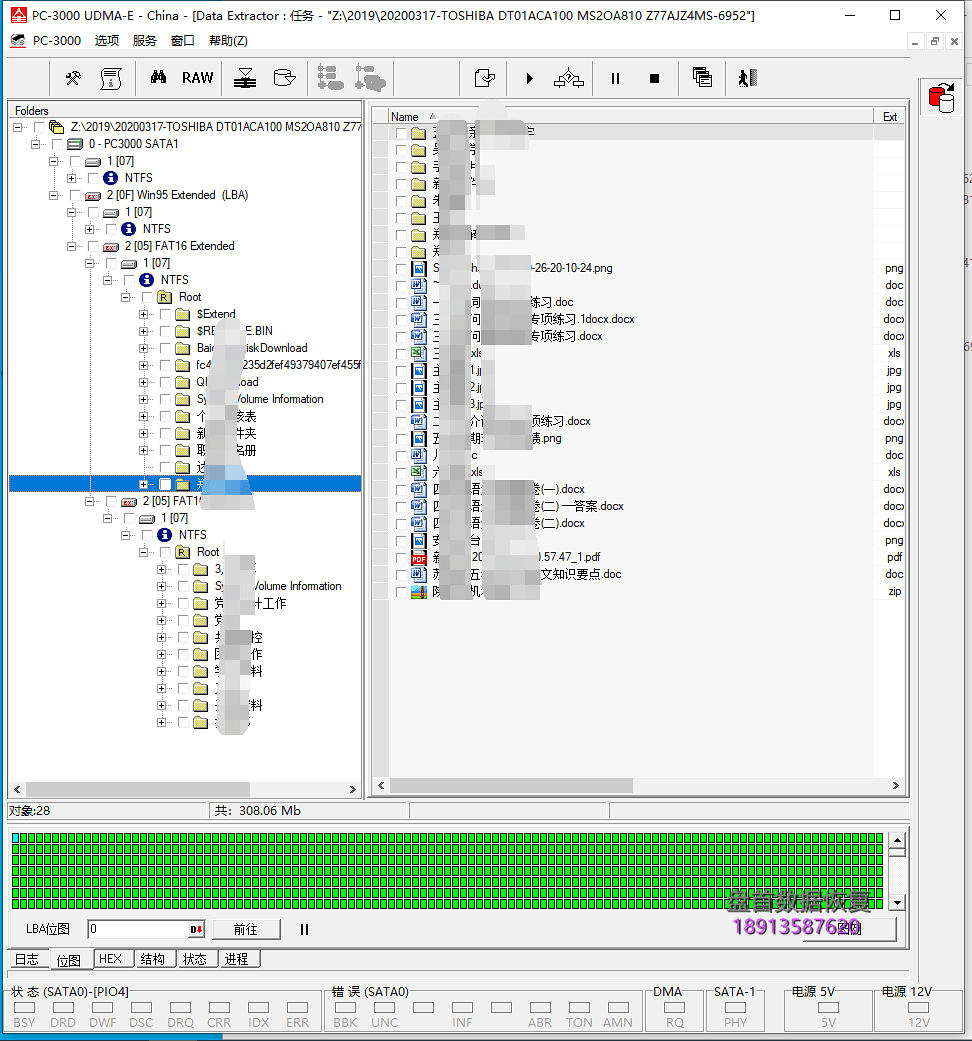Sort files by the Ext column header

point(890,116)
